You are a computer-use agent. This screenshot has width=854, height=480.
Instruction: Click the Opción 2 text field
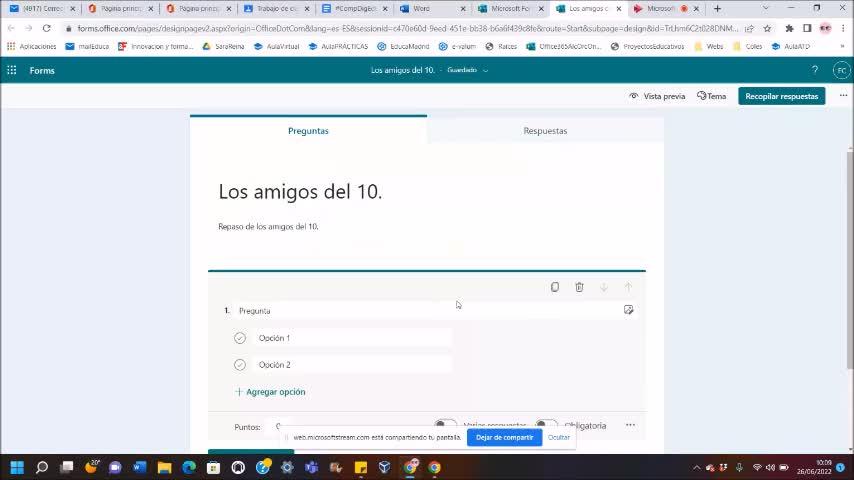[353, 365]
